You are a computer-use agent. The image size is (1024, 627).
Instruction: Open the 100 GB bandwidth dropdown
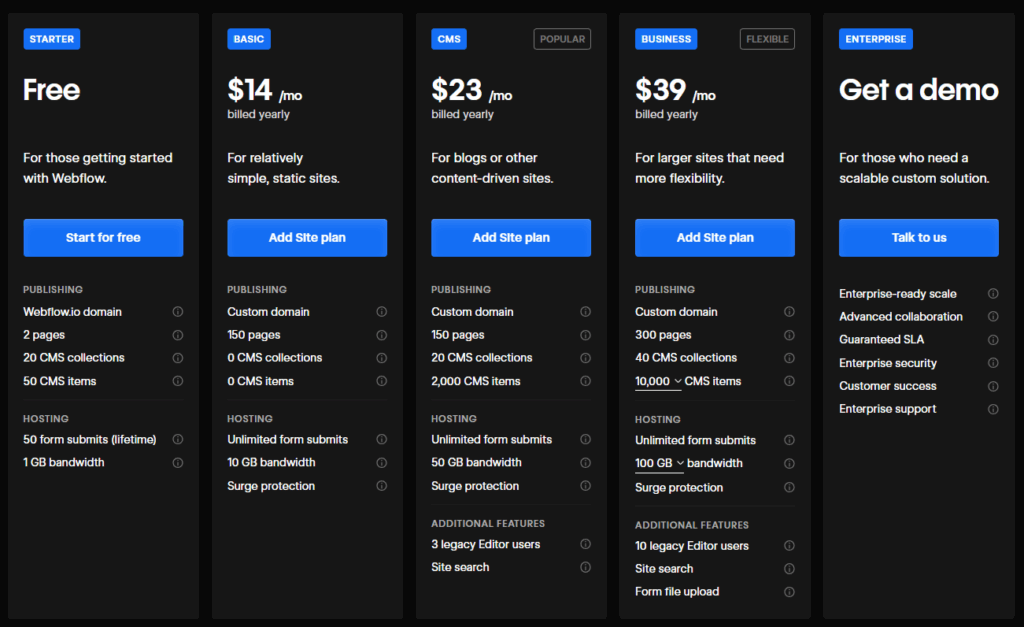coord(660,463)
